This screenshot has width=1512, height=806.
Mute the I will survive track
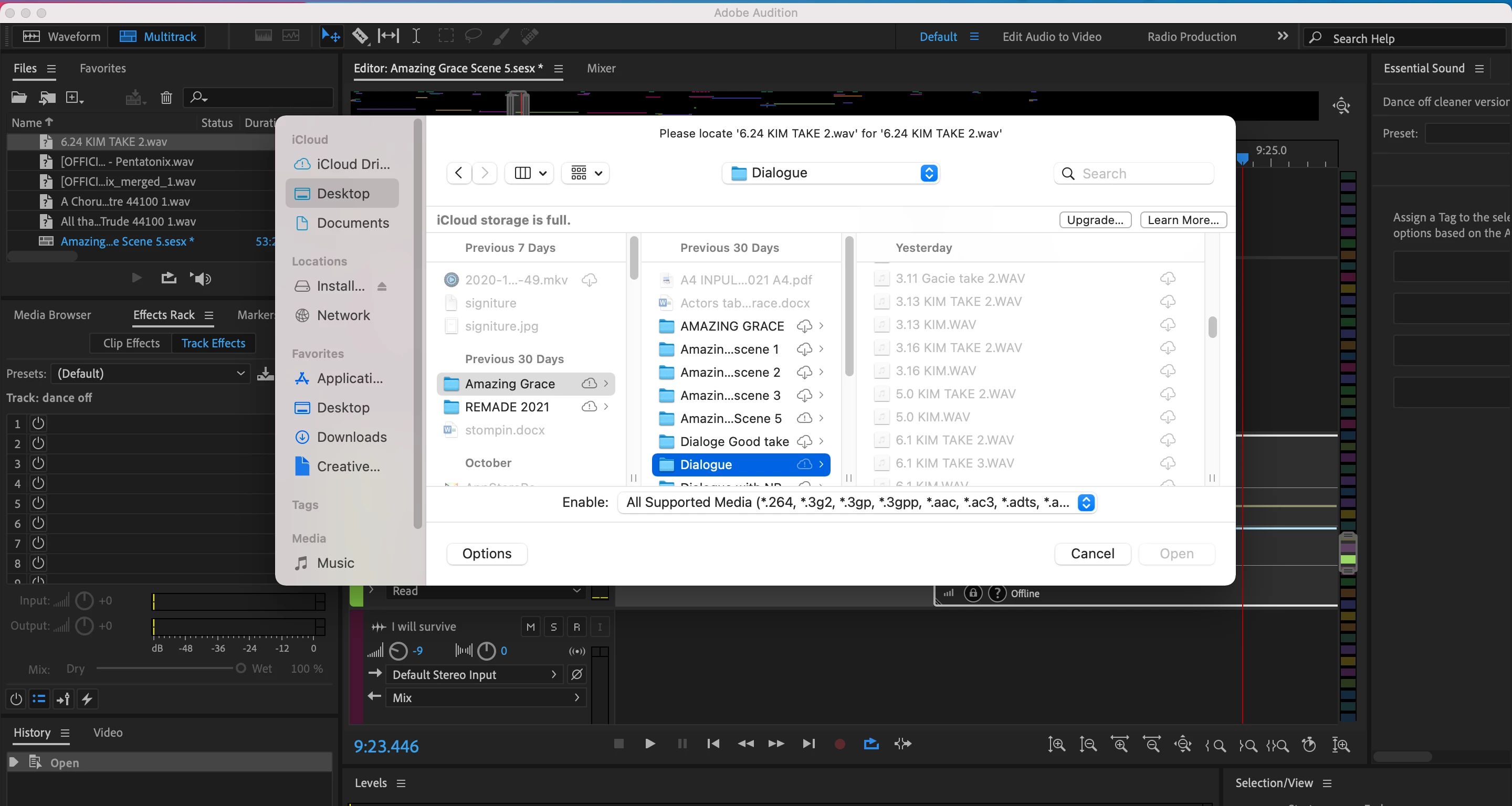click(x=530, y=627)
